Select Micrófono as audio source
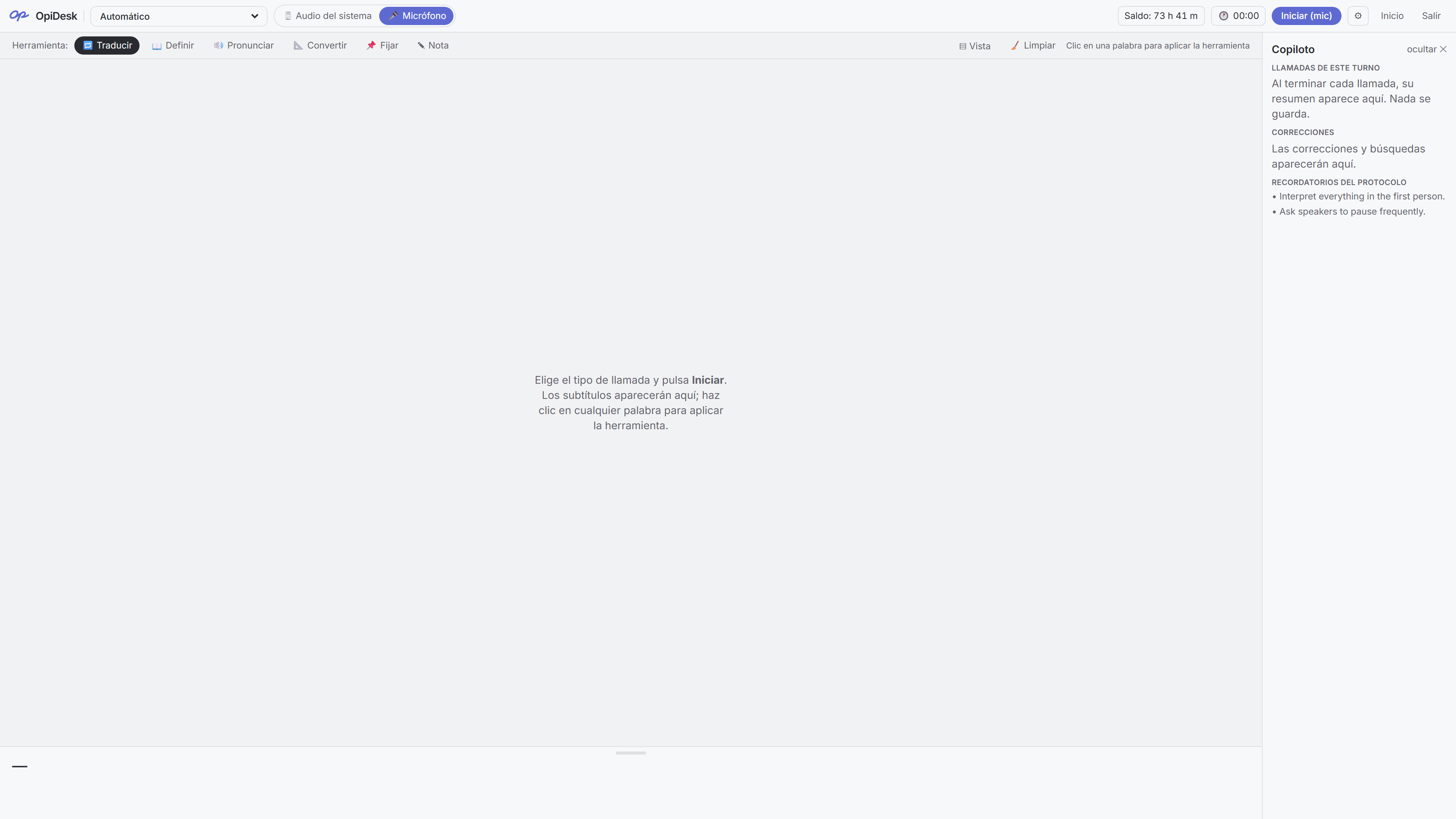The height and width of the screenshot is (819, 1456). pyautogui.click(x=417, y=16)
